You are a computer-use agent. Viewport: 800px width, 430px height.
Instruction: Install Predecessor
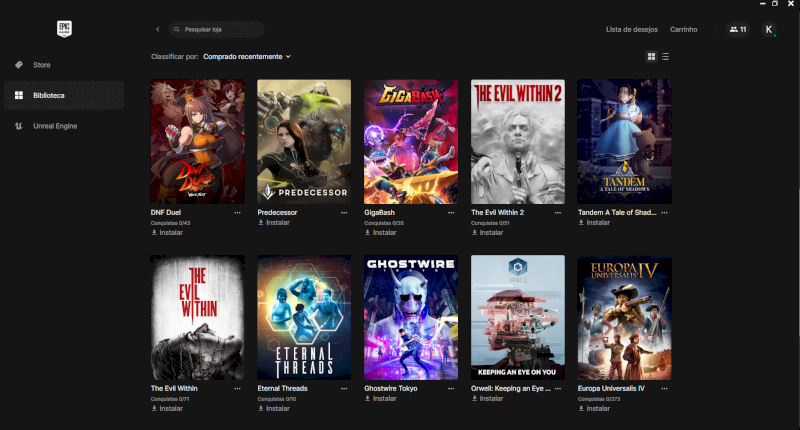[274, 222]
